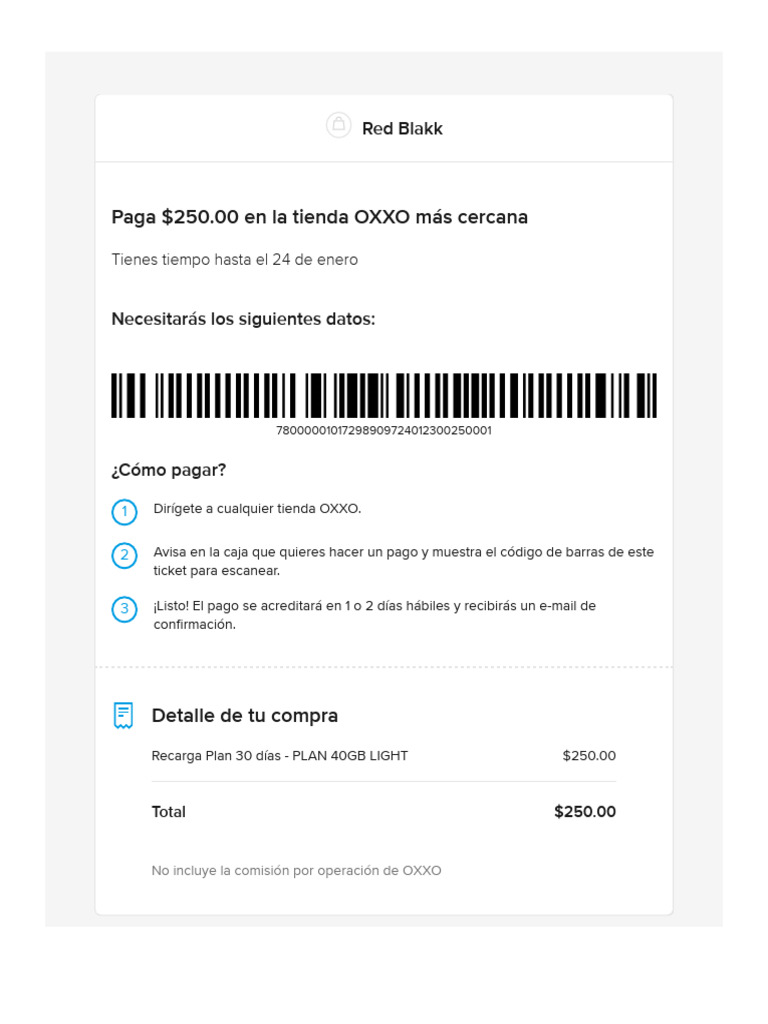The width and height of the screenshot is (768, 1024).
Task: Click the '¿Cómo pagar?' heading
Action: pyautogui.click(x=168, y=470)
